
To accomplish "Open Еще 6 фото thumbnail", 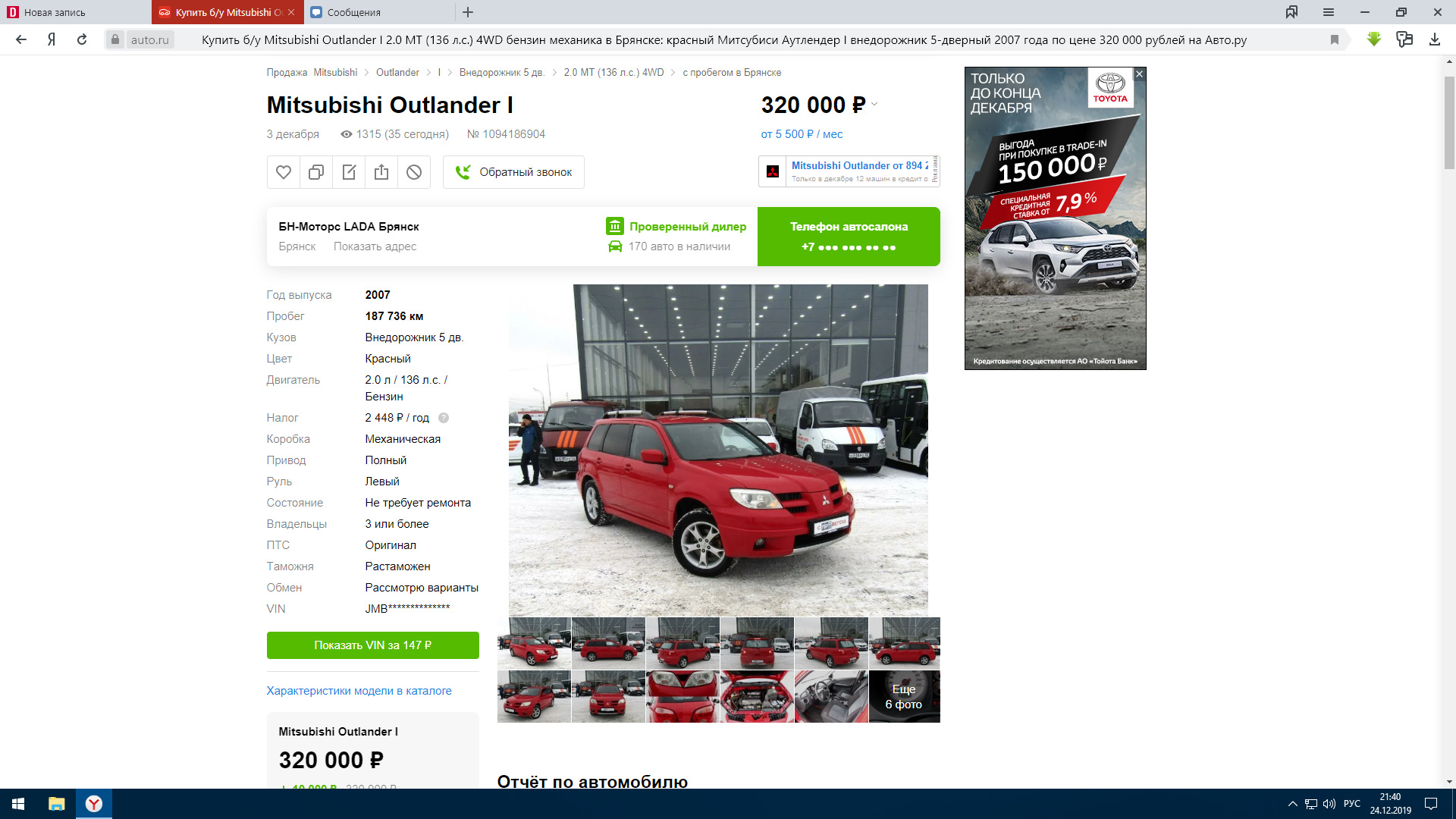I will [904, 696].
